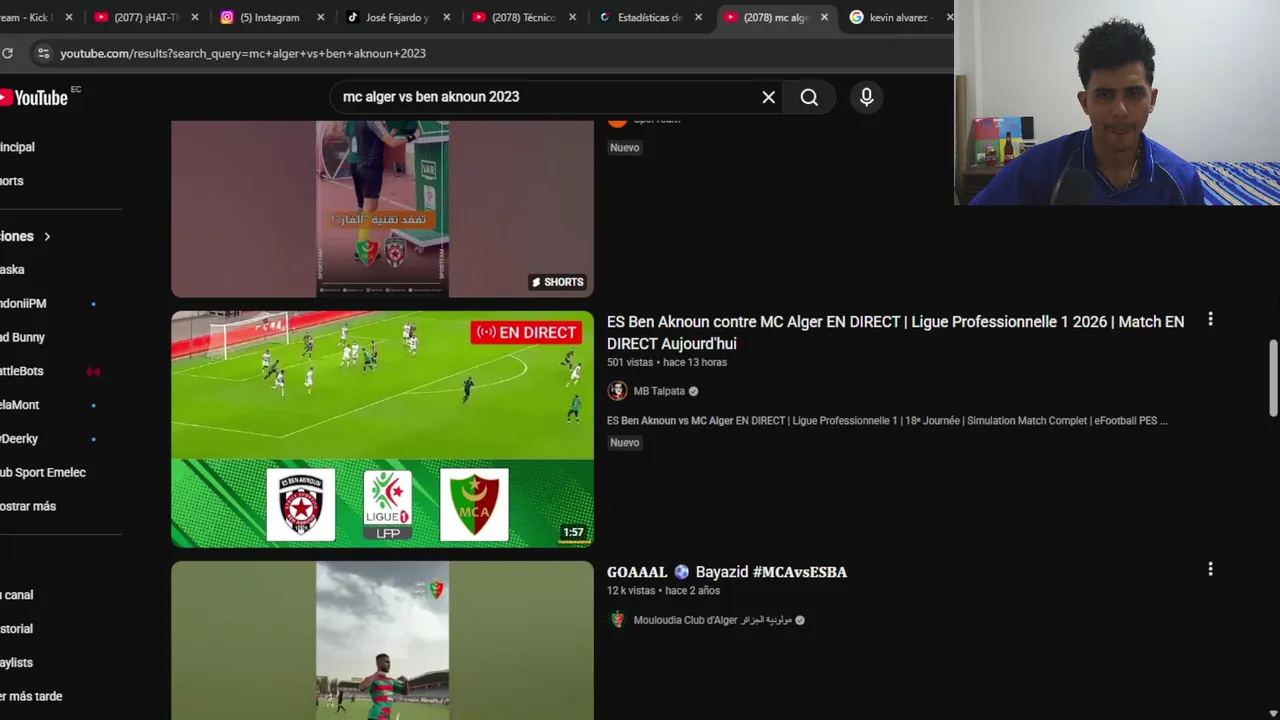1280x720 pixels.
Task: Open GOAAAL Bayazid #MCAvsESBA video title
Action: pos(727,572)
